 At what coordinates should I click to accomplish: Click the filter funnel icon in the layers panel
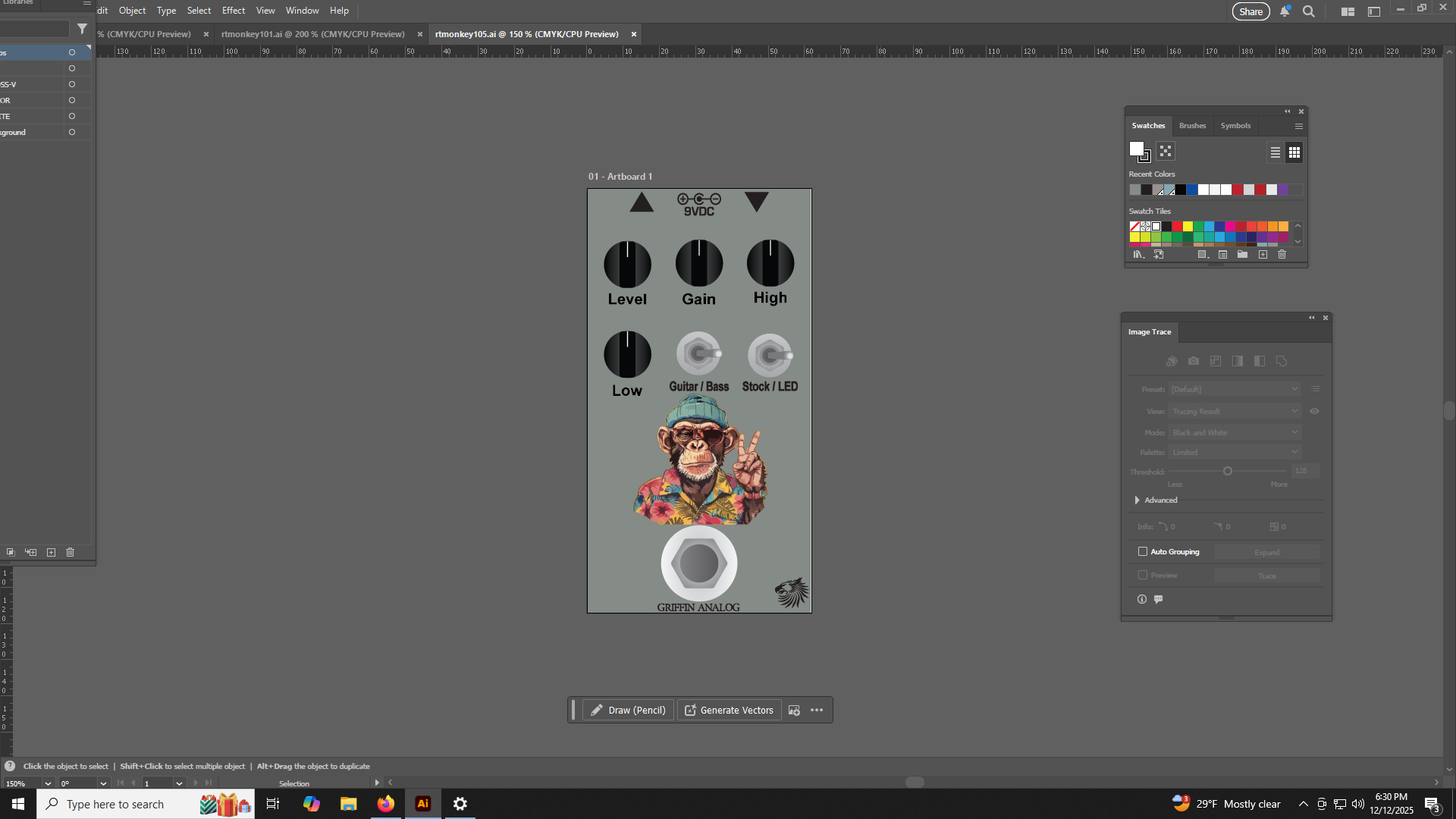(x=82, y=29)
